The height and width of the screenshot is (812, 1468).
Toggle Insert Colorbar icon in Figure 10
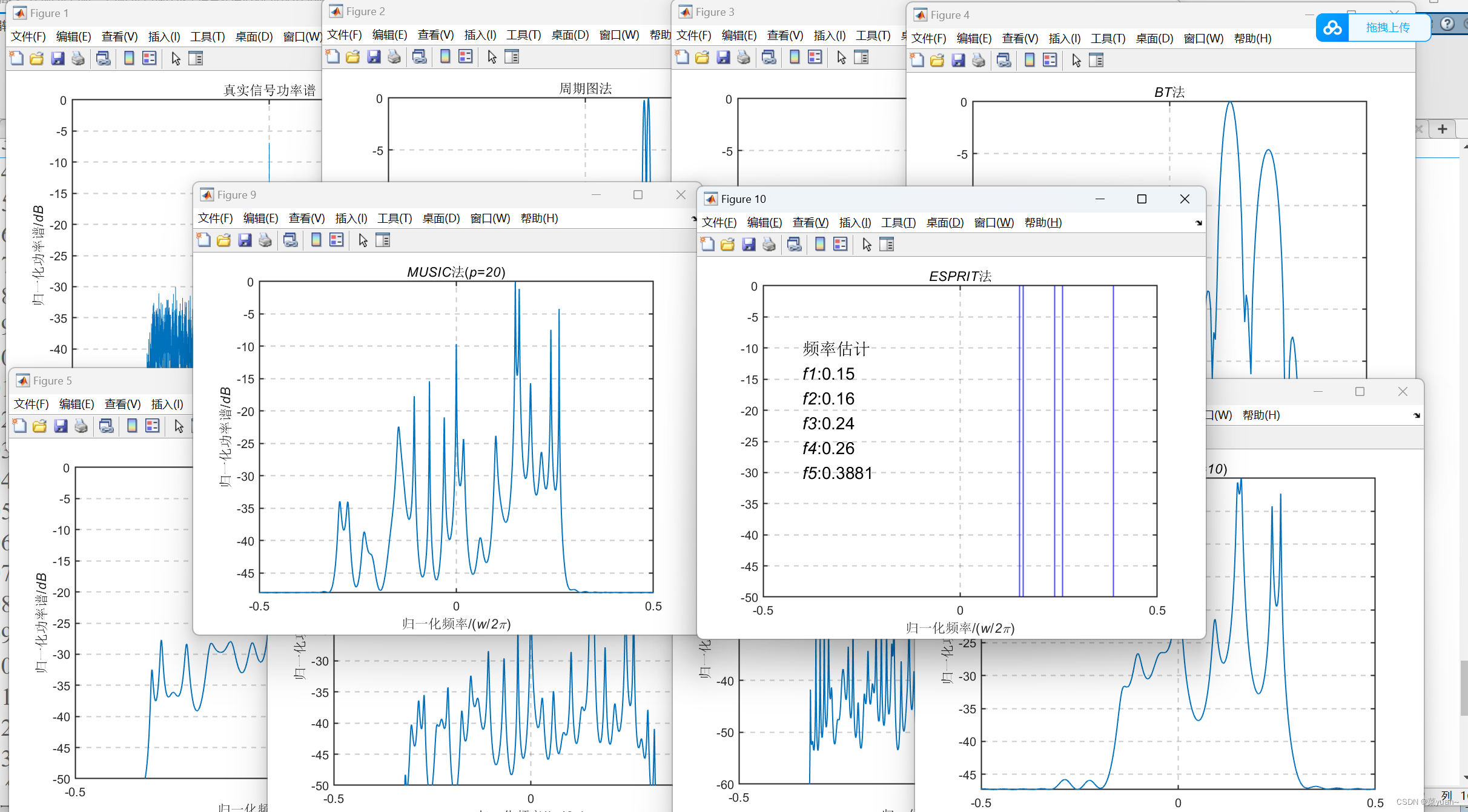click(820, 245)
